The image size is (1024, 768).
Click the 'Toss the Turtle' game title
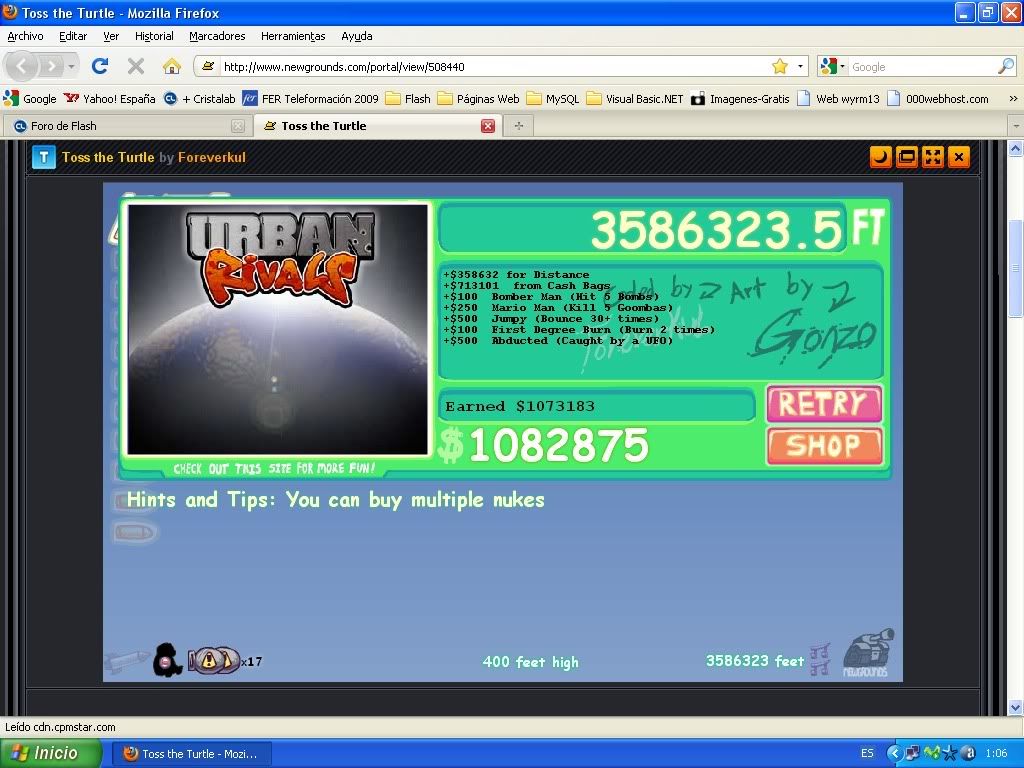click(x=108, y=157)
